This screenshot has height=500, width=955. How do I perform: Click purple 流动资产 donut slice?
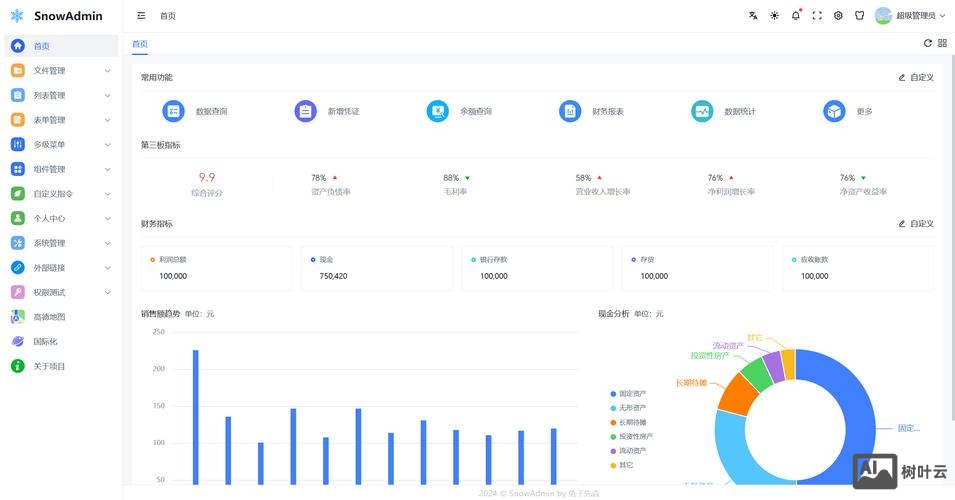tap(774, 367)
